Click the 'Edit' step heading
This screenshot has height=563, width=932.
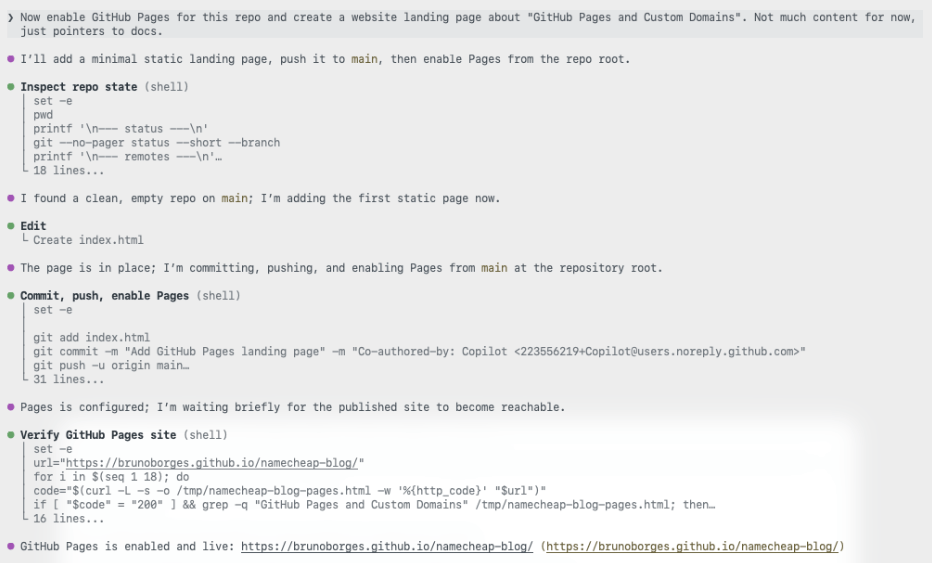(33, 226)
